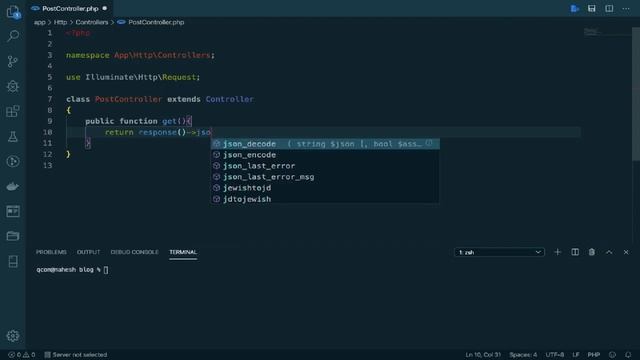This screenshot has width=640, height=360.
Task: Click 'LF' end-of-line in status bar
Action: point(576,355)
